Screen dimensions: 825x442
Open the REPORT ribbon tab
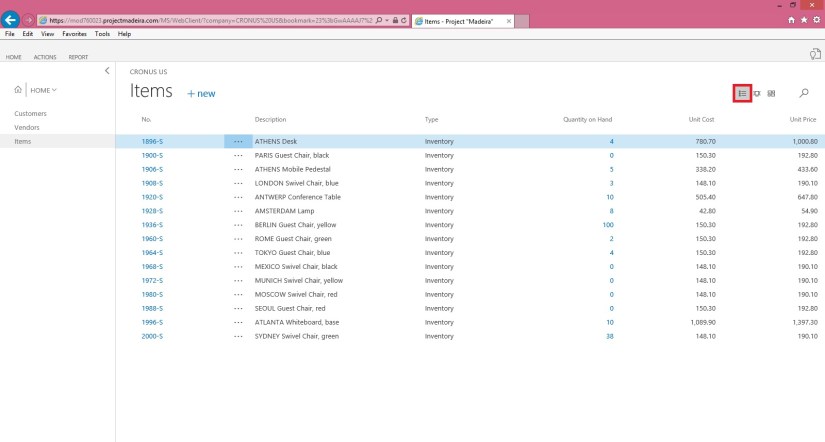tap(78, 57)
